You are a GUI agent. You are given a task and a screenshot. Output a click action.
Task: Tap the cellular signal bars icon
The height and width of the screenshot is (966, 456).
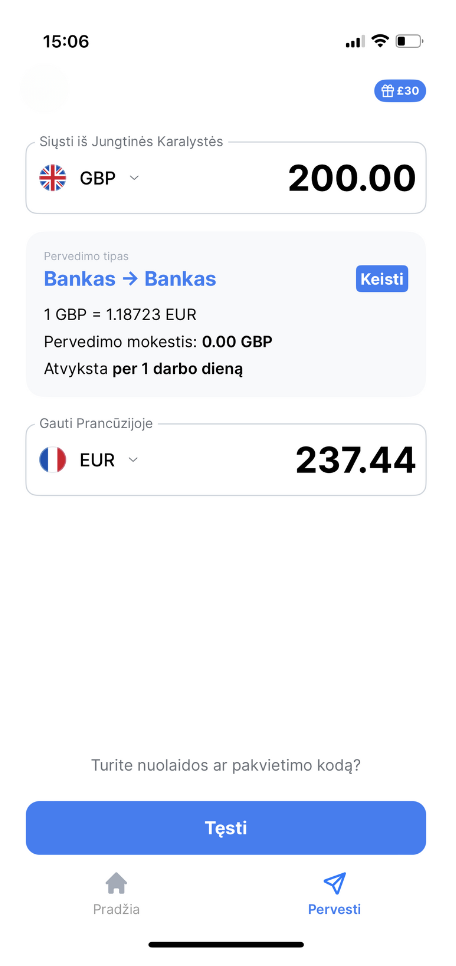pyautogui.click(x=356, y=42)
